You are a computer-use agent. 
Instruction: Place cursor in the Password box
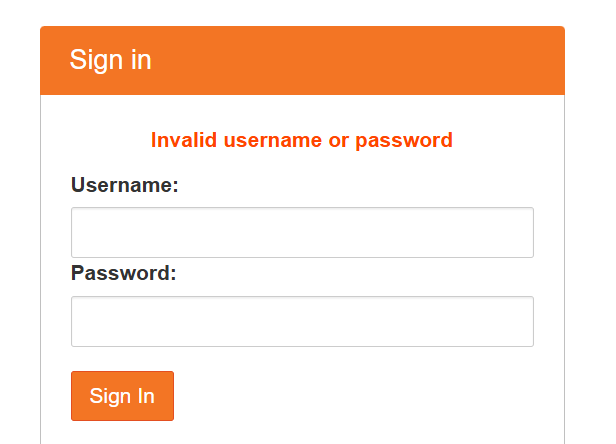[302, 321]
